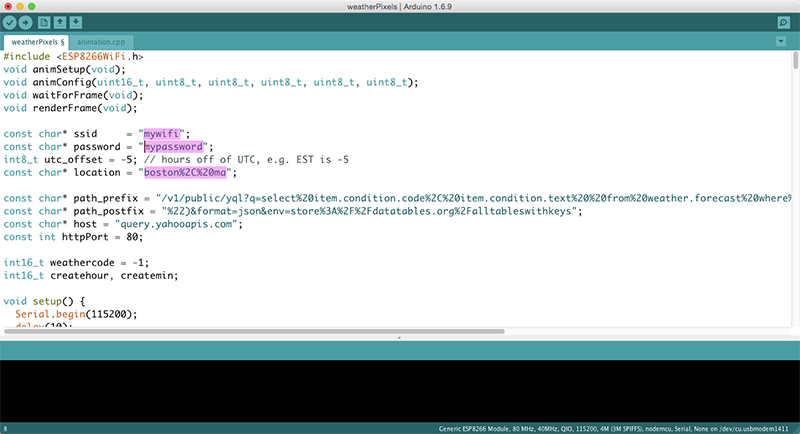Click the Verify checkmark button
Image resolution: width=800 pixels, height=434 pixels.
(10, 22)
